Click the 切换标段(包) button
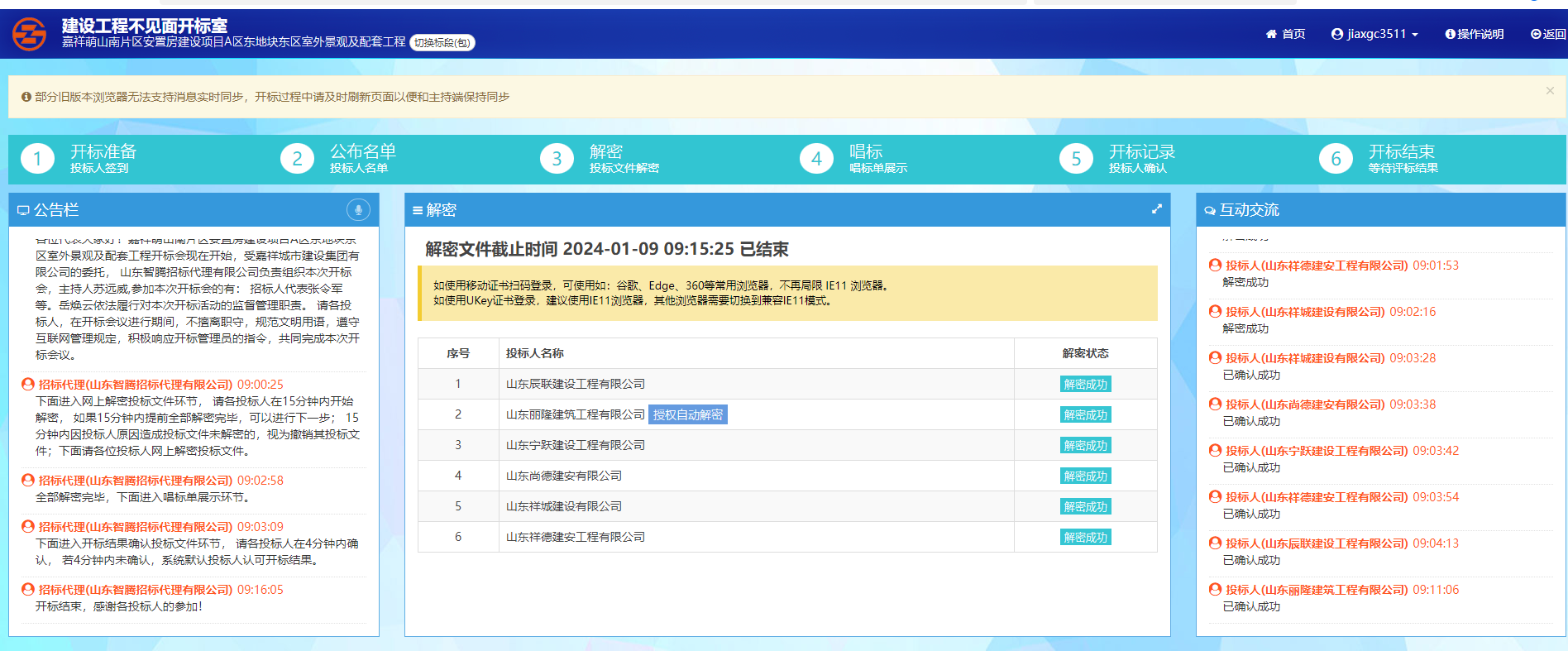The width and height of the screenshot is (1568, 651). 442,43
